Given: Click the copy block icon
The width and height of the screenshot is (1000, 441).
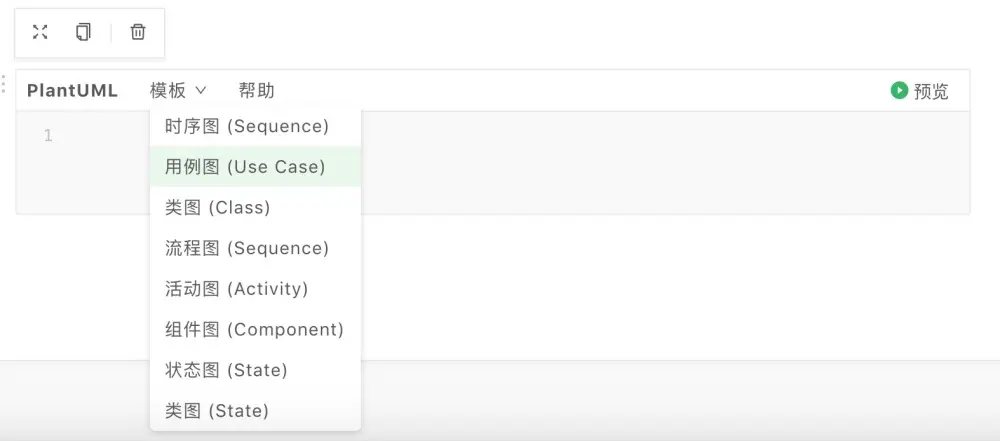Looking at the screenshot, I should [x=83, y=32].
